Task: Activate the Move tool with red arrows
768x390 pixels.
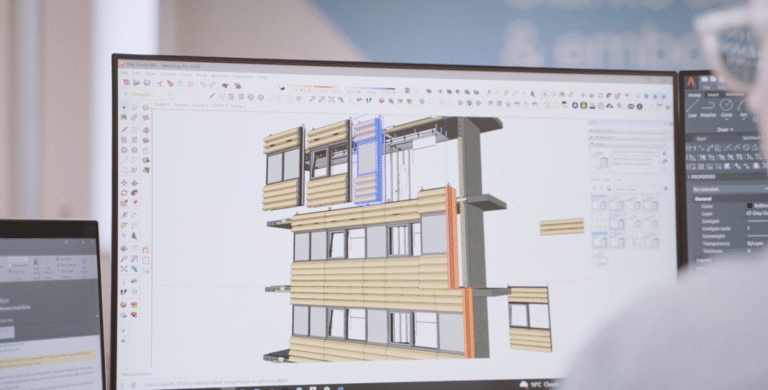Action: point(124,183)
